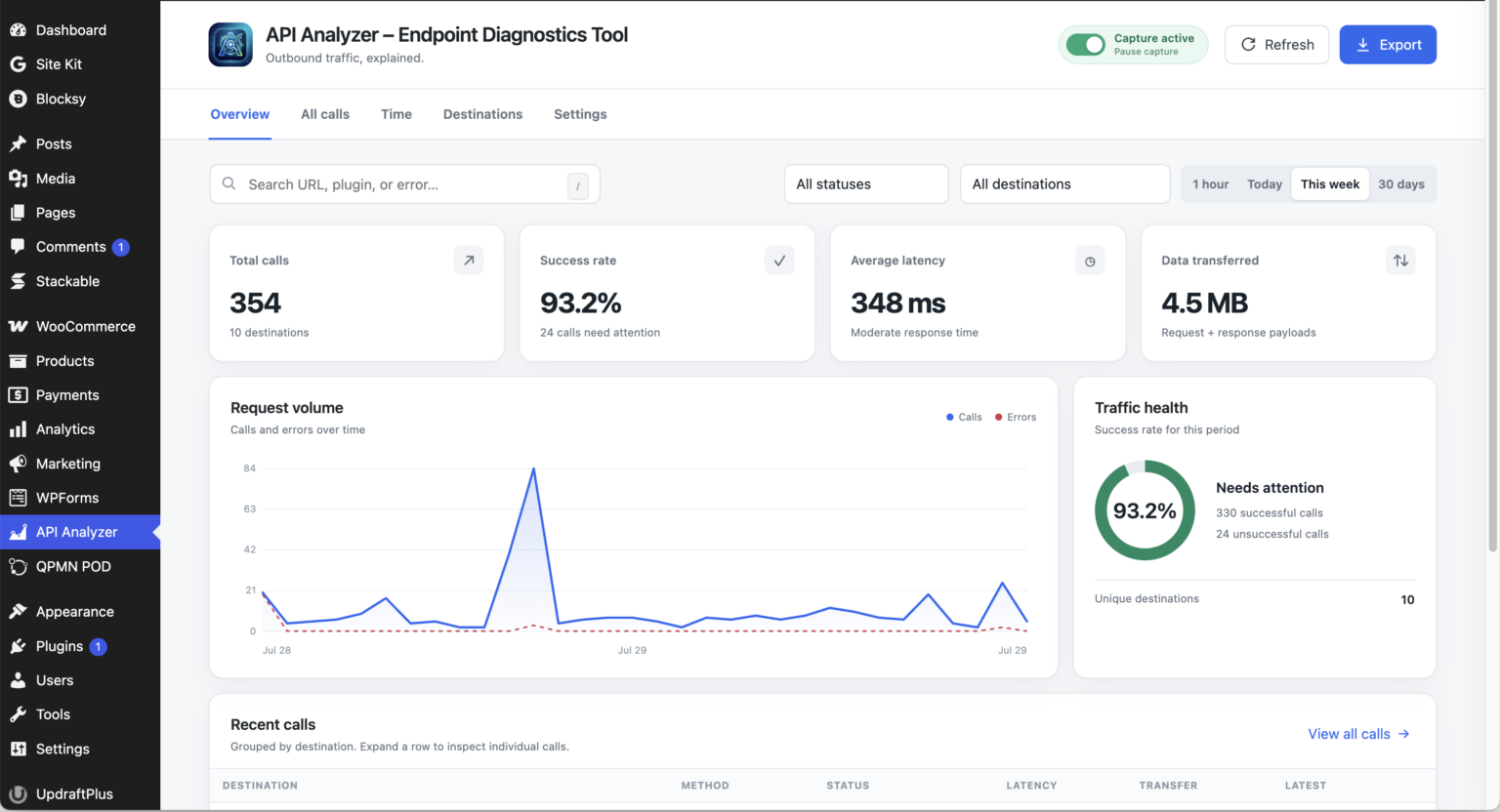Click '24 unsuccessful calls' text
Image resolution: width=1500 pixels, height=812 pixels.
click(x=1272, y=534)
